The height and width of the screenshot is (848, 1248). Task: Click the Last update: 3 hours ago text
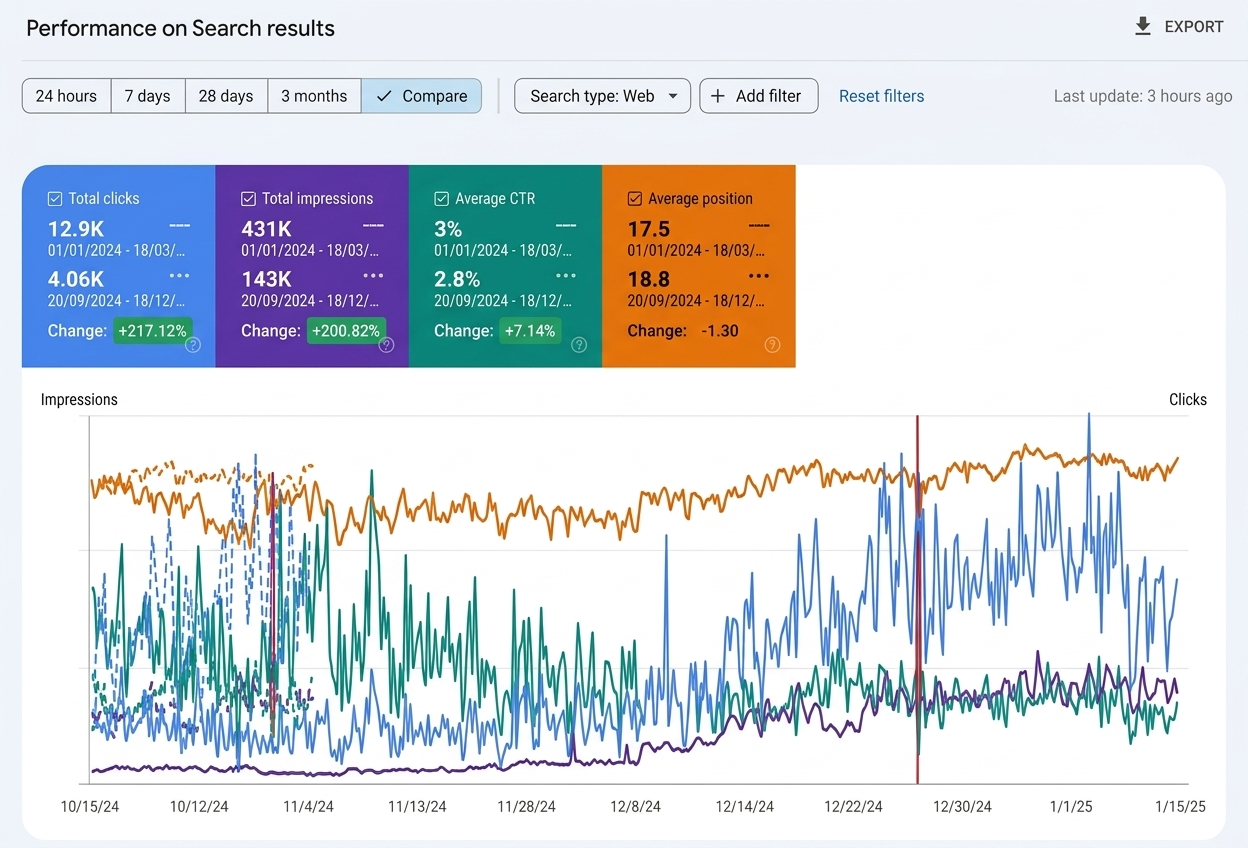click(x=1143, y=96)
